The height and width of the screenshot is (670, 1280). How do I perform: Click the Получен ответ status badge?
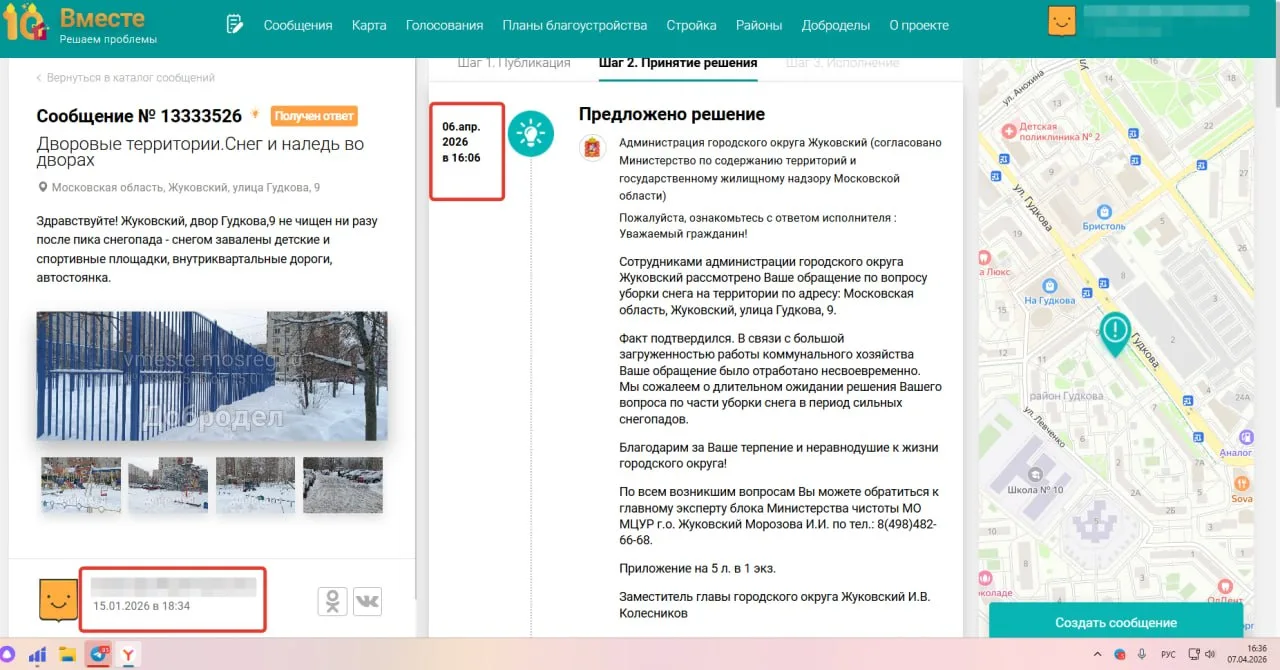point(314,116)
